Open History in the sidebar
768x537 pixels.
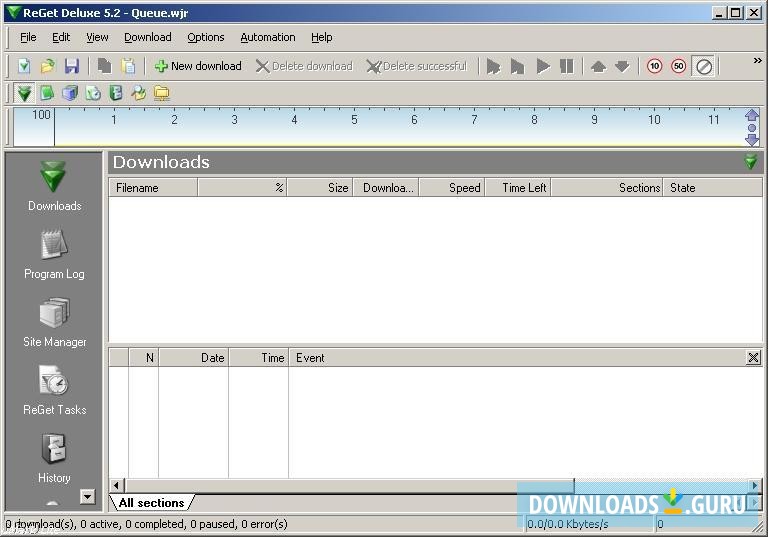pyautogui.click(x=54, y=459)
